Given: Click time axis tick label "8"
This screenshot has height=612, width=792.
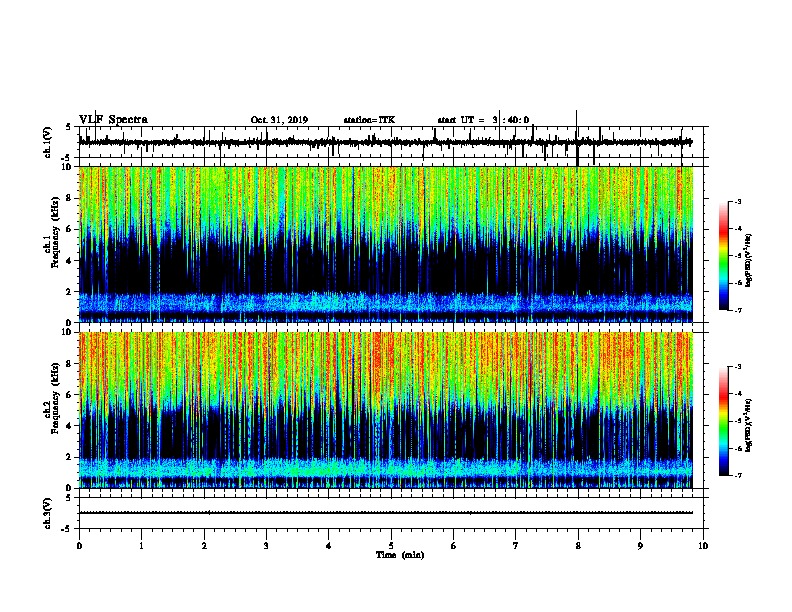Looking at the screenshot, I should pyautogui.click(x=578, y=546).
